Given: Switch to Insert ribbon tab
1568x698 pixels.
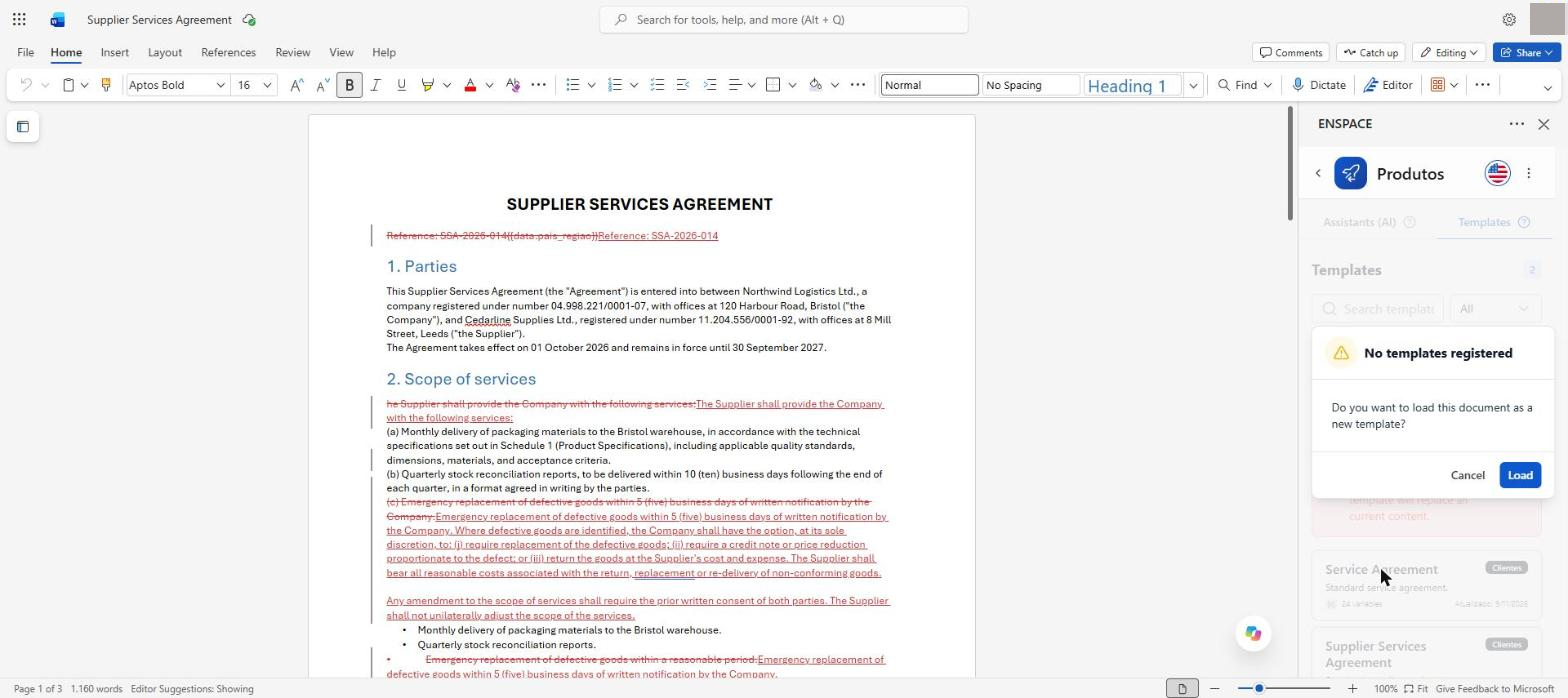Looking at the screenshot, I should coord(114,52).
